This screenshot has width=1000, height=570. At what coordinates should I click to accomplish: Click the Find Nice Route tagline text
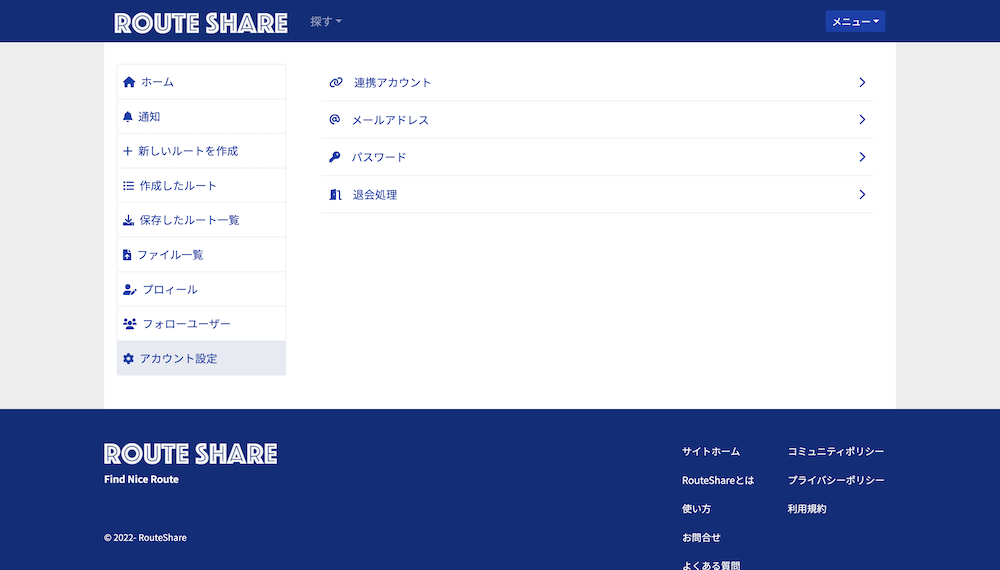click(142, 479)
